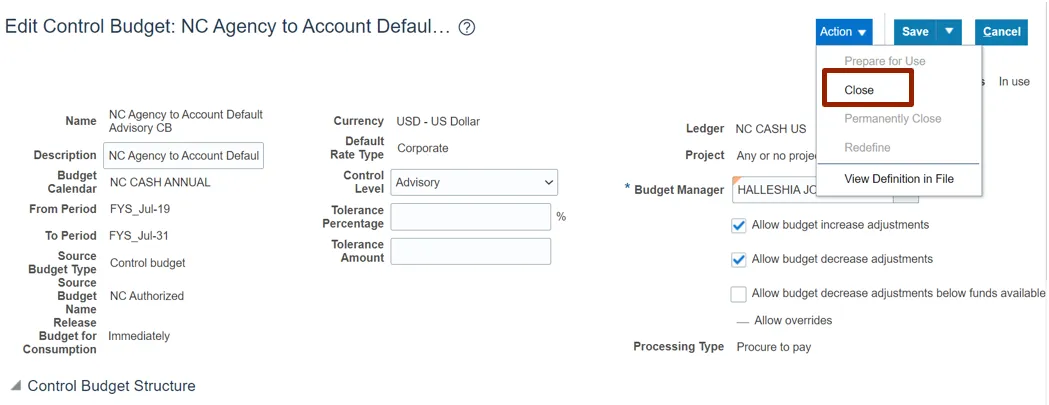
Task: Open the help question mark icon
Action: click(x=466, y=28)
